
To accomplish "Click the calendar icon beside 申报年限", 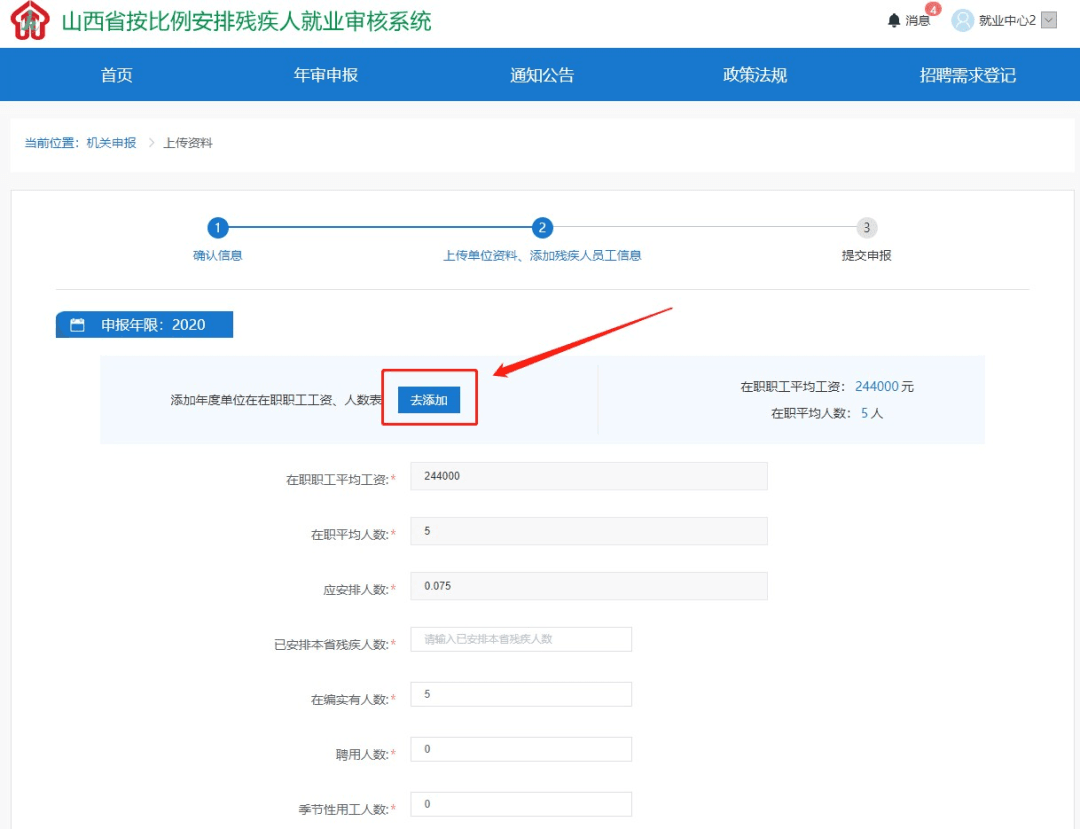I will (77, 325).
